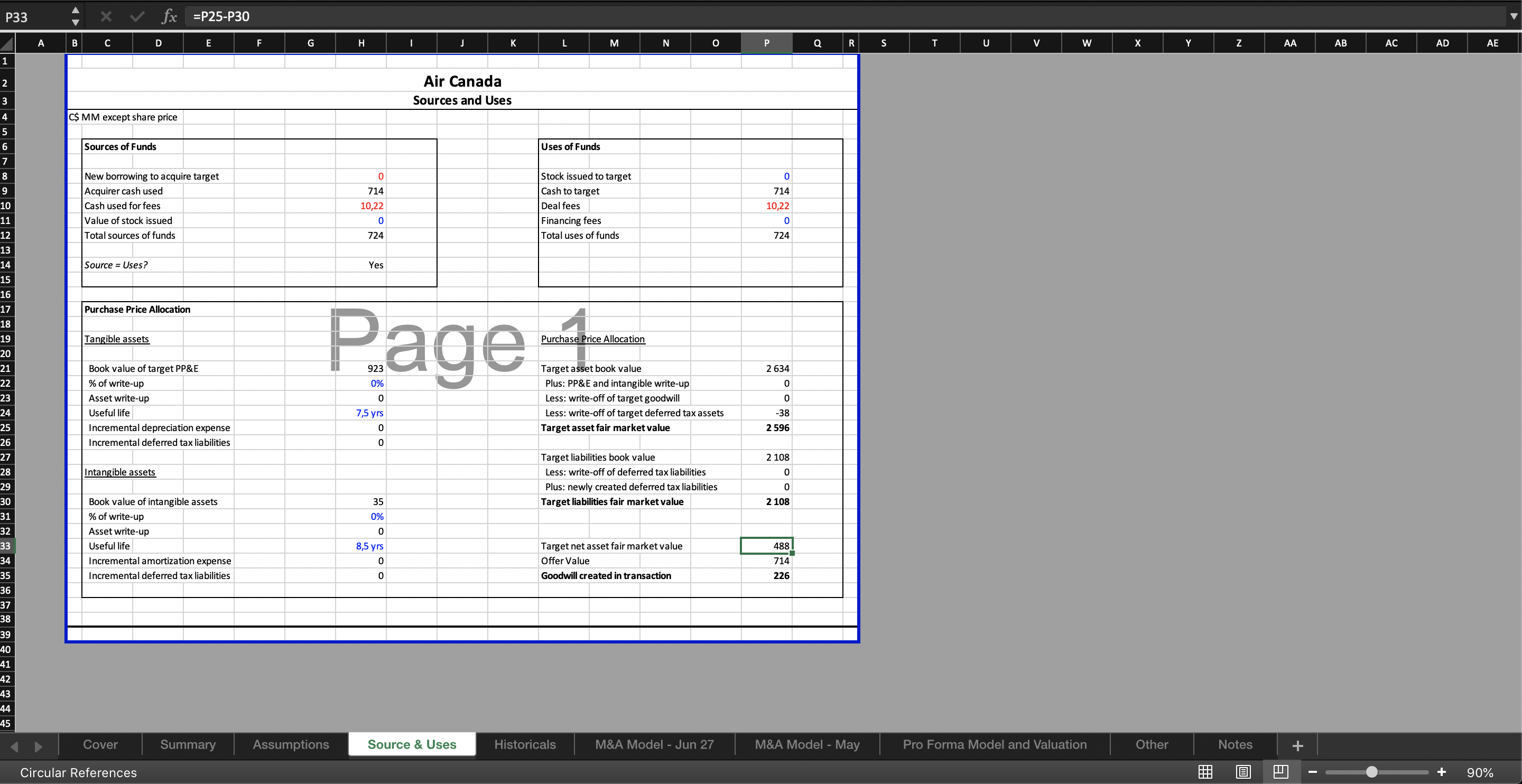Switch to Normal view icon

(1205, 772)
